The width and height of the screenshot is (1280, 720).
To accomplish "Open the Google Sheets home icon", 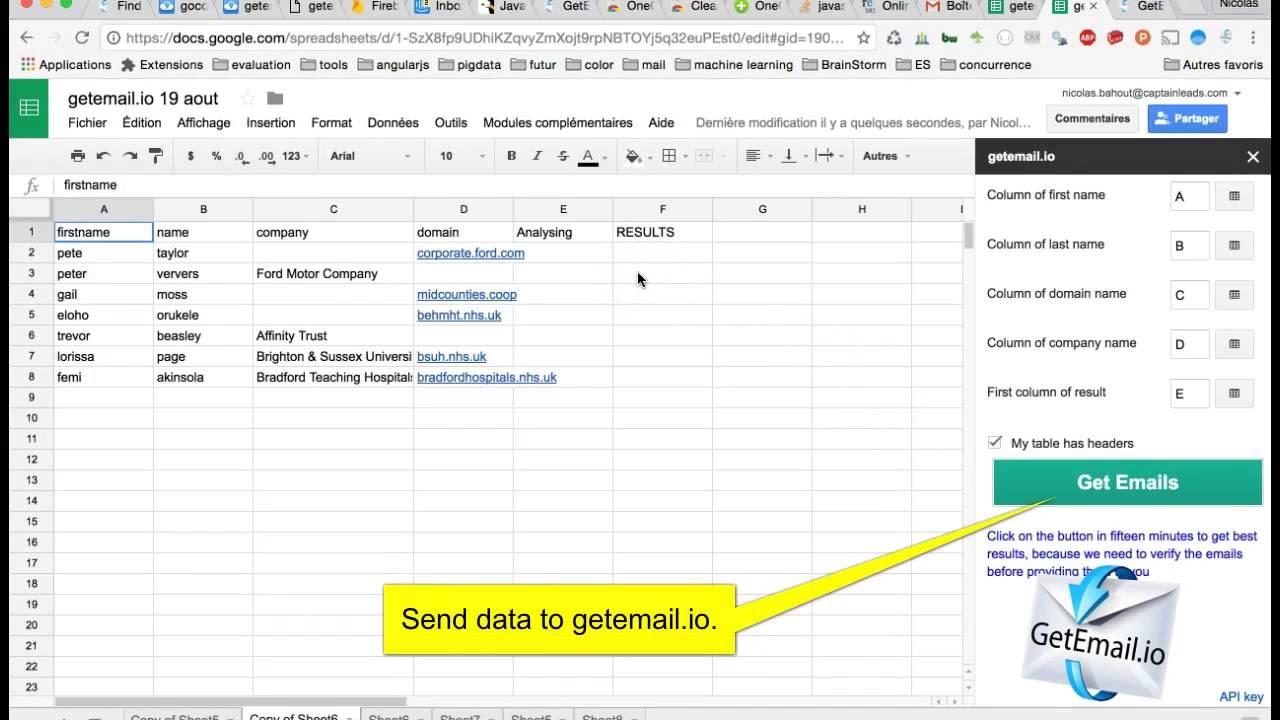I will pos(29,109).
